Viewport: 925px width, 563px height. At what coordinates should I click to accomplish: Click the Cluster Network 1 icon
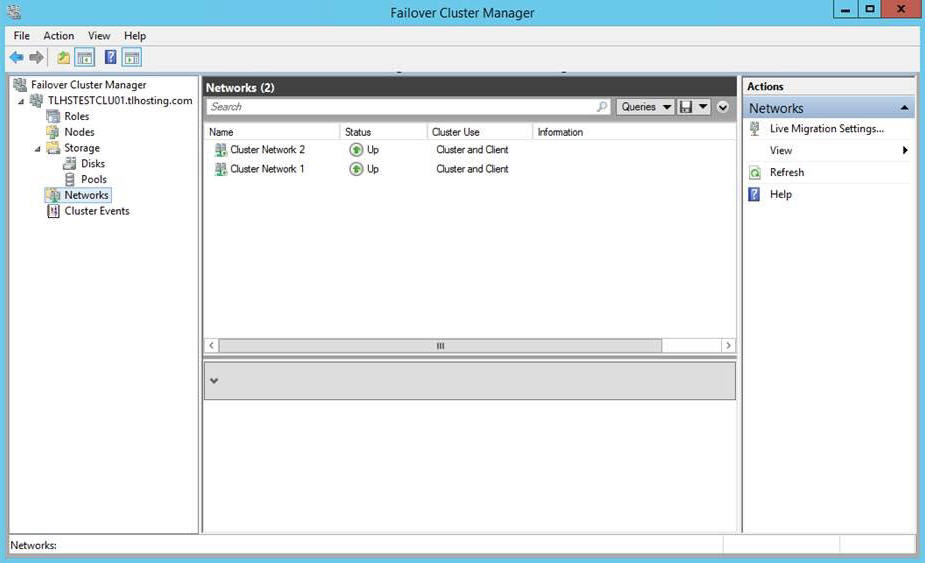220,169
